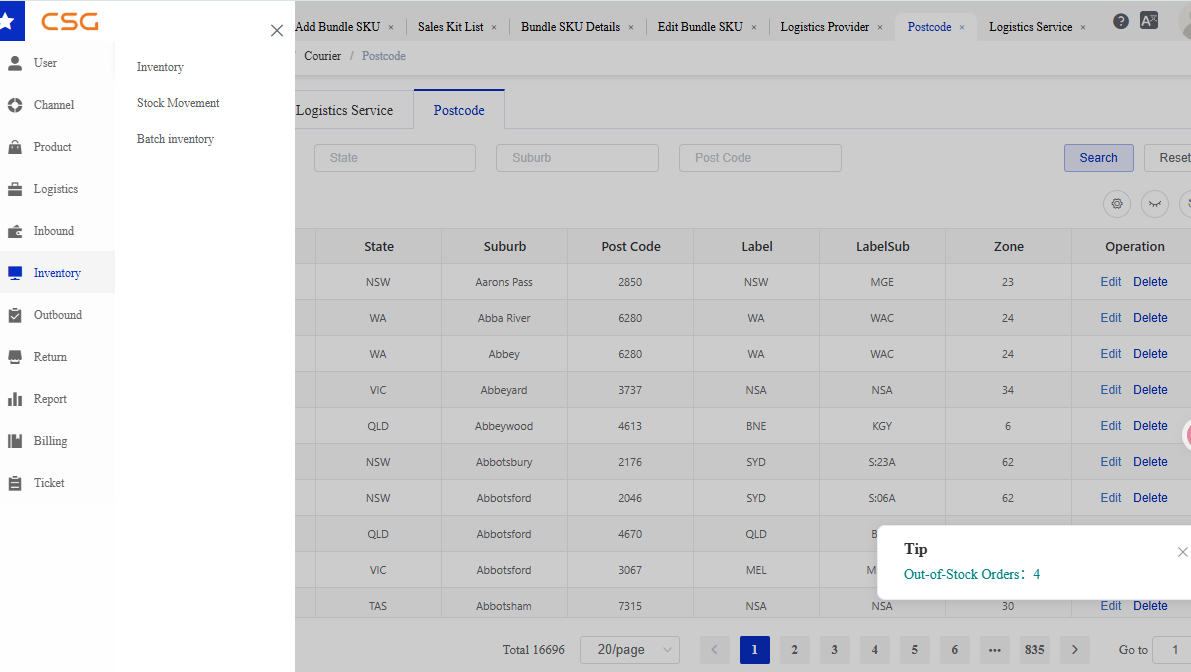Click the pagination ellipsis for more pages
The width and height of the screenshot is (1191, 672).
point(995,650)
